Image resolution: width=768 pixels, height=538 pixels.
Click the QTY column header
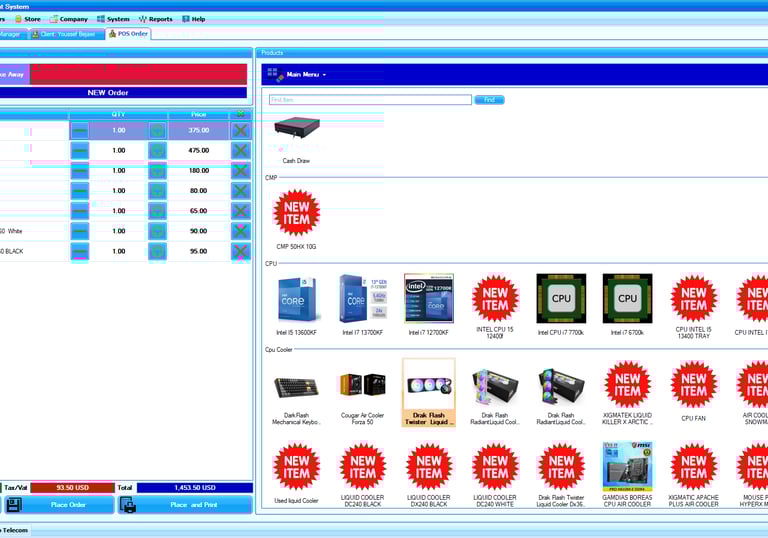coord(118,115)
